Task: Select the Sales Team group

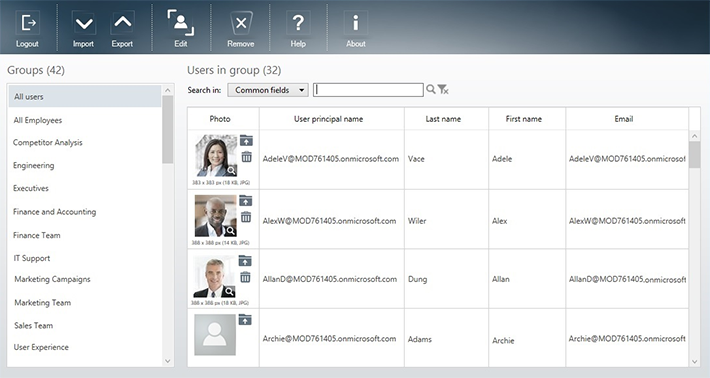Action: tap(34, 325)
